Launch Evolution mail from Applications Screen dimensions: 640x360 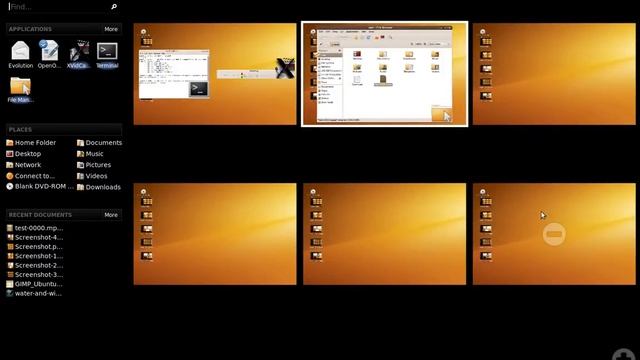20,54
